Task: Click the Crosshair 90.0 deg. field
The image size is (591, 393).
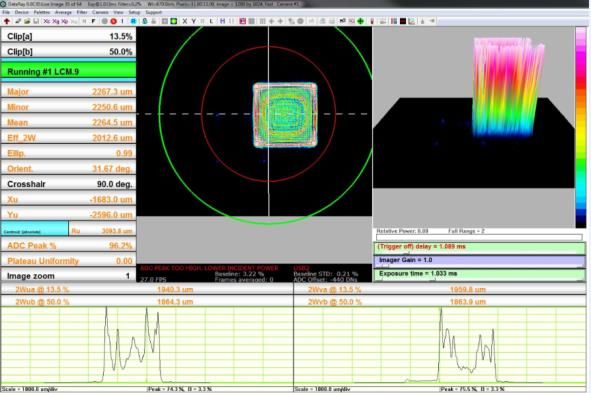Action: point(68,184)
